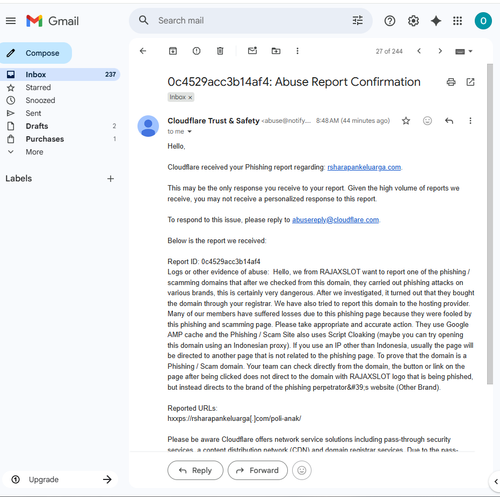Go back to inbox arrow
Viewport: 500px width, 497px height.
143,51
